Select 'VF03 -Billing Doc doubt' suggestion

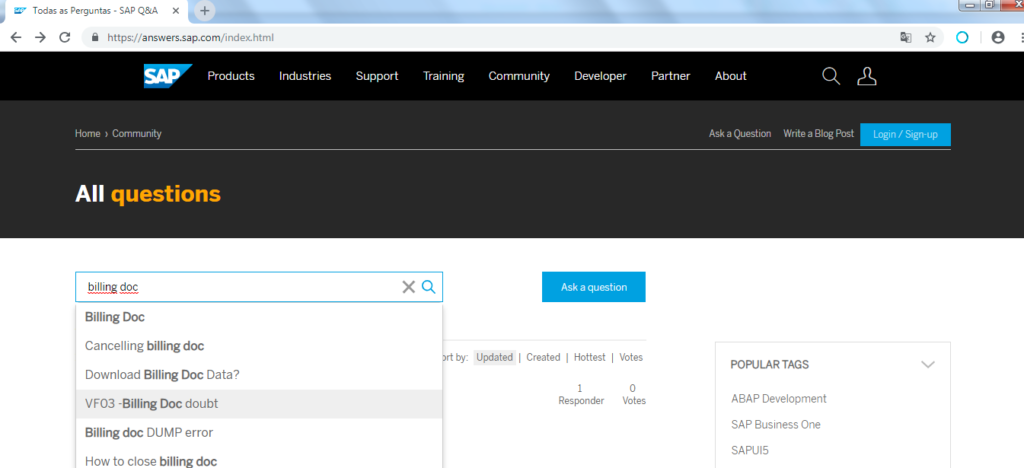pos(259,403)
